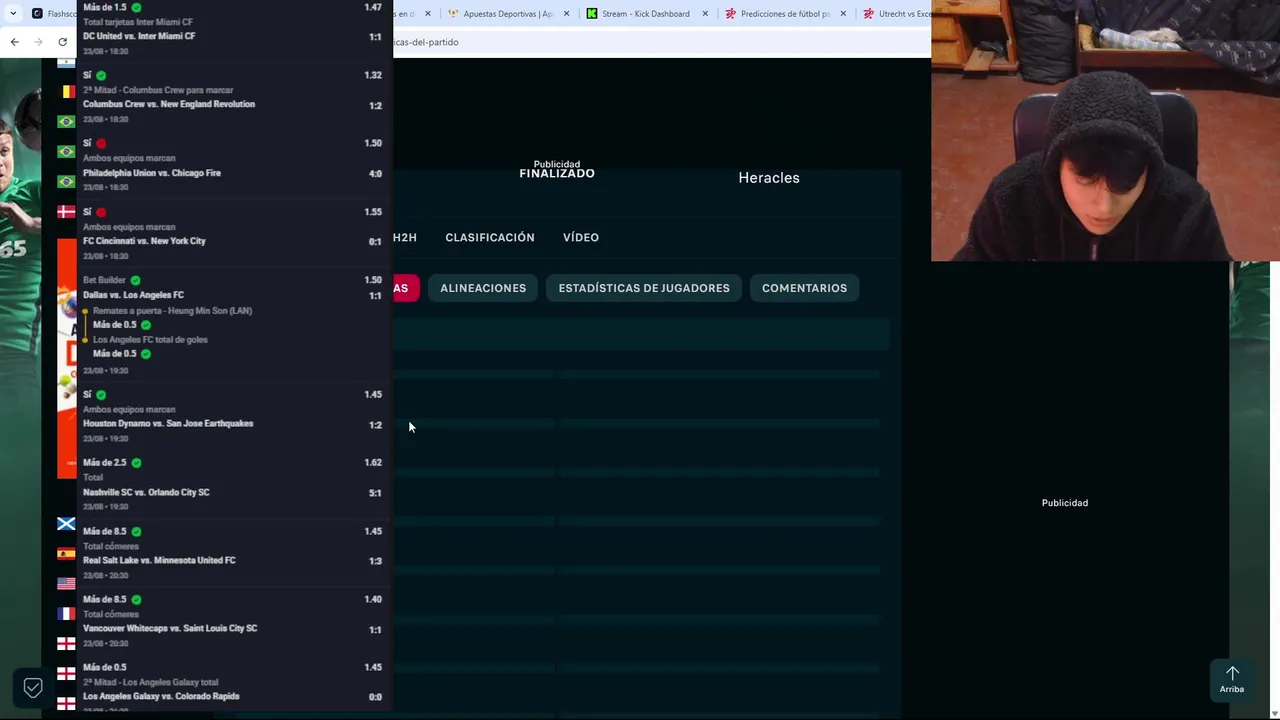Switch to the Flashscore browser tab
1280x720 pixels.
tap(54, 14)
